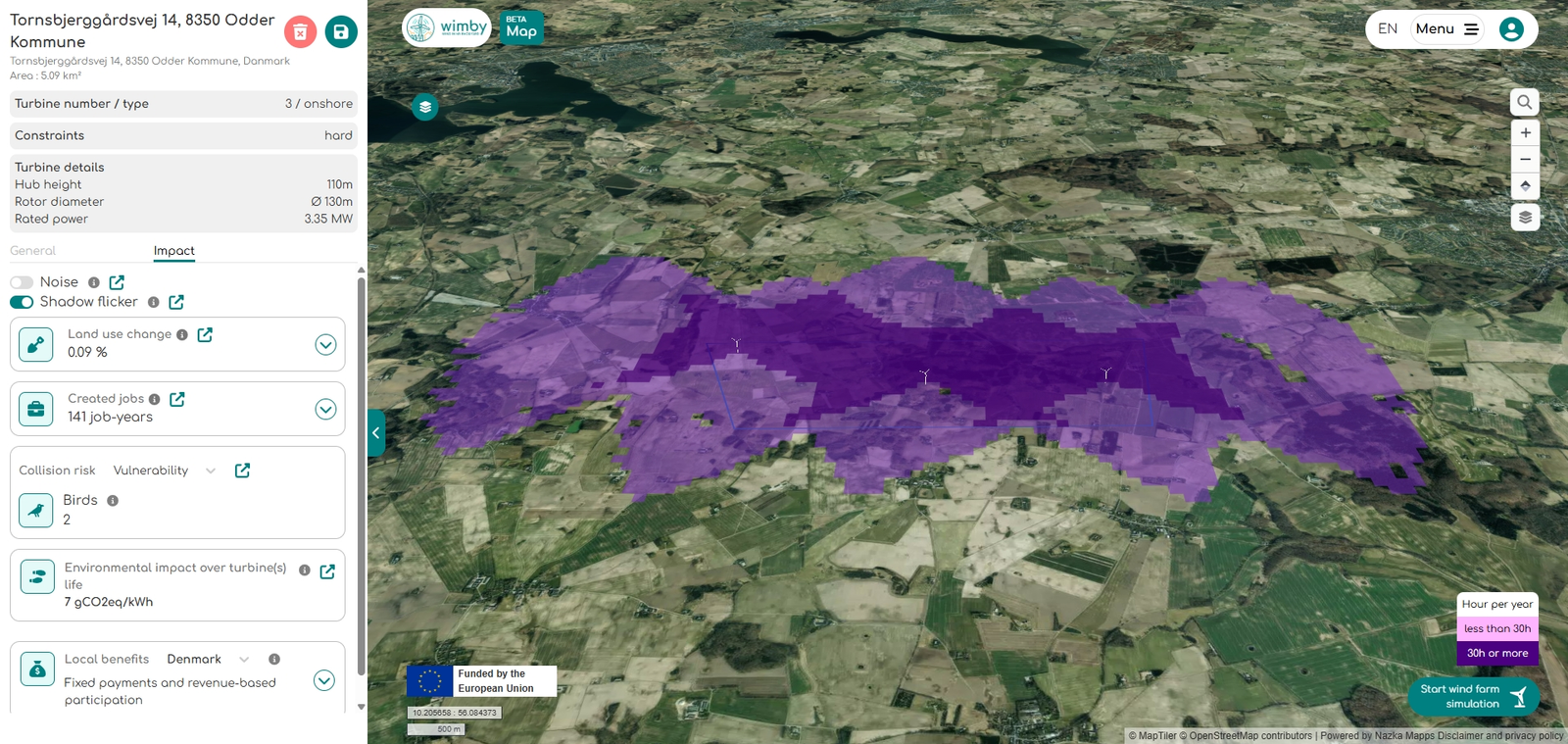Screen dimensions: 1568x744
Task: Click the Land use change icon tile
Action: tap(36, 344)
